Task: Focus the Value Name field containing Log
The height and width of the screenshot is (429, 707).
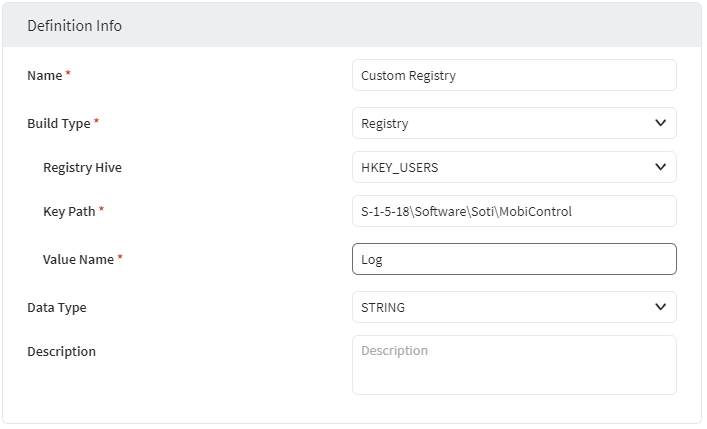Action: coord(514,259)
